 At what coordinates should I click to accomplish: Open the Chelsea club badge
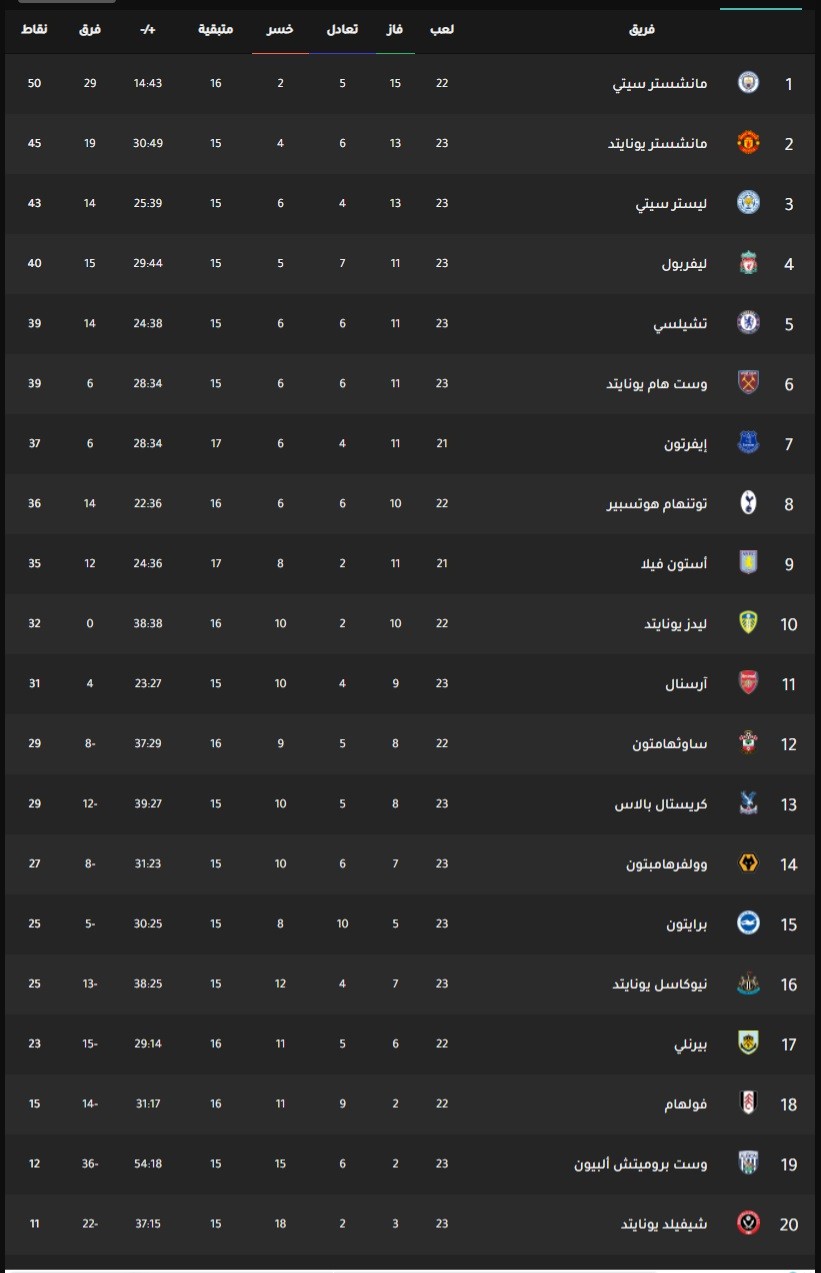(748, 323)
